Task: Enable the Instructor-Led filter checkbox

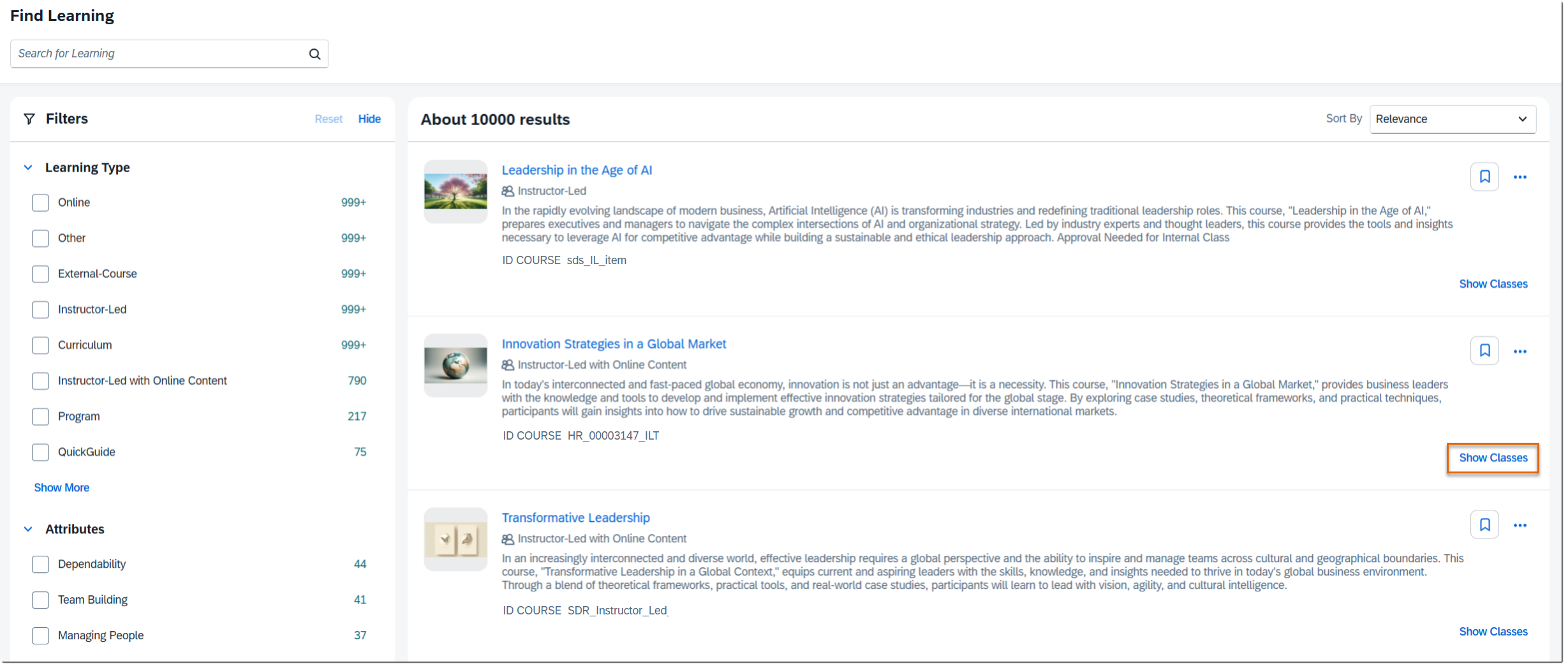Action: click(41, 310)
